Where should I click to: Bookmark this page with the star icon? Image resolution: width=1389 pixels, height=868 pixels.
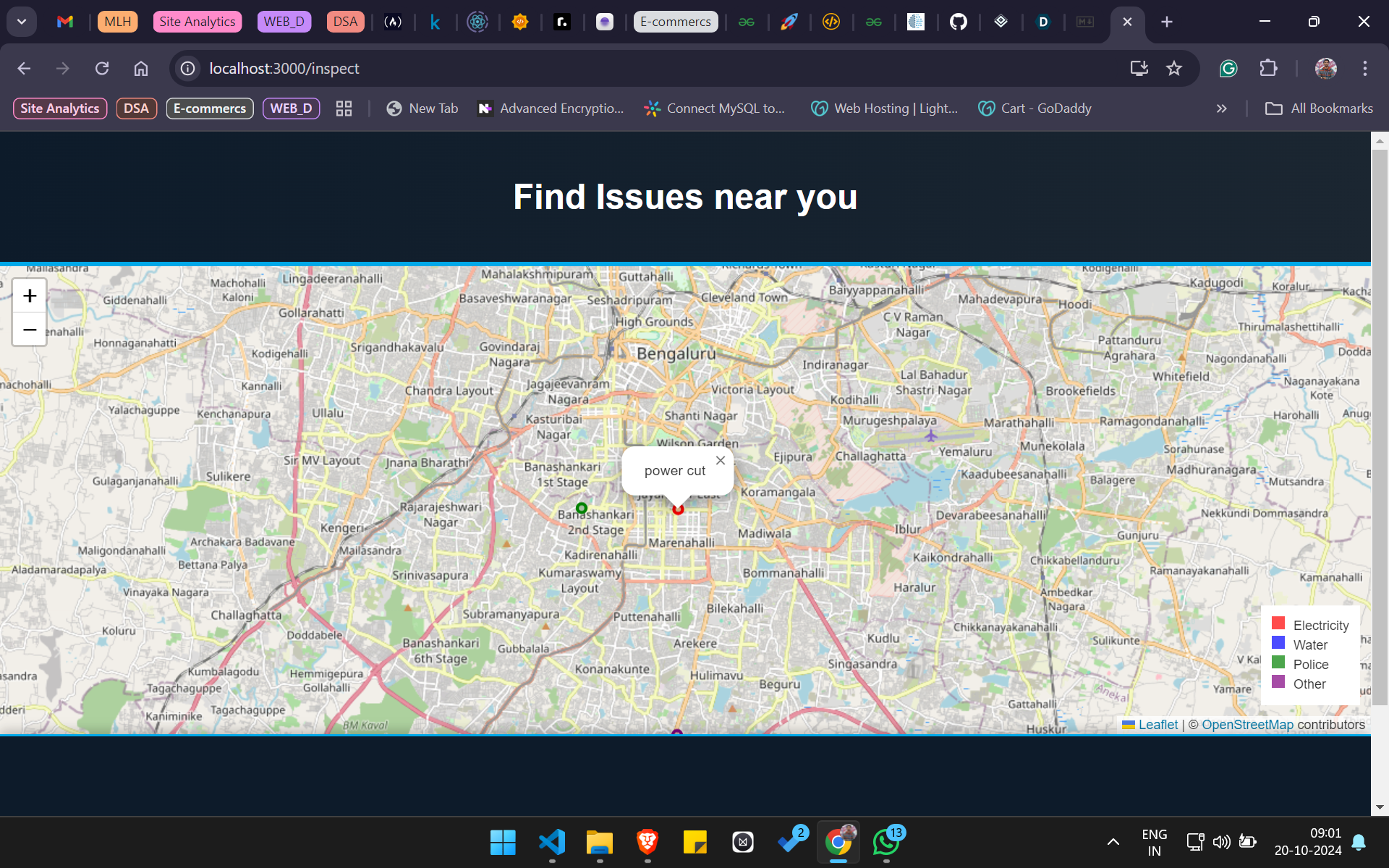1173,68
